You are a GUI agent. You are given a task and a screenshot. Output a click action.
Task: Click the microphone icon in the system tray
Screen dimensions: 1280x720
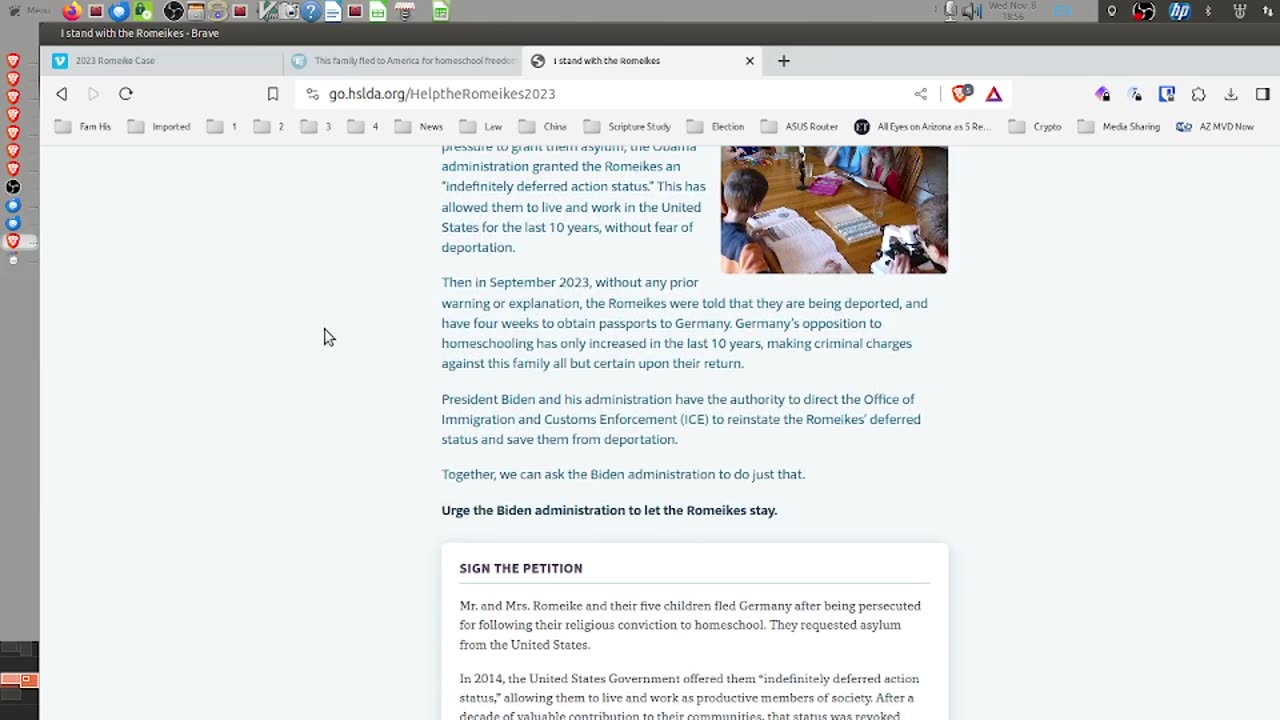coord(951,11)
